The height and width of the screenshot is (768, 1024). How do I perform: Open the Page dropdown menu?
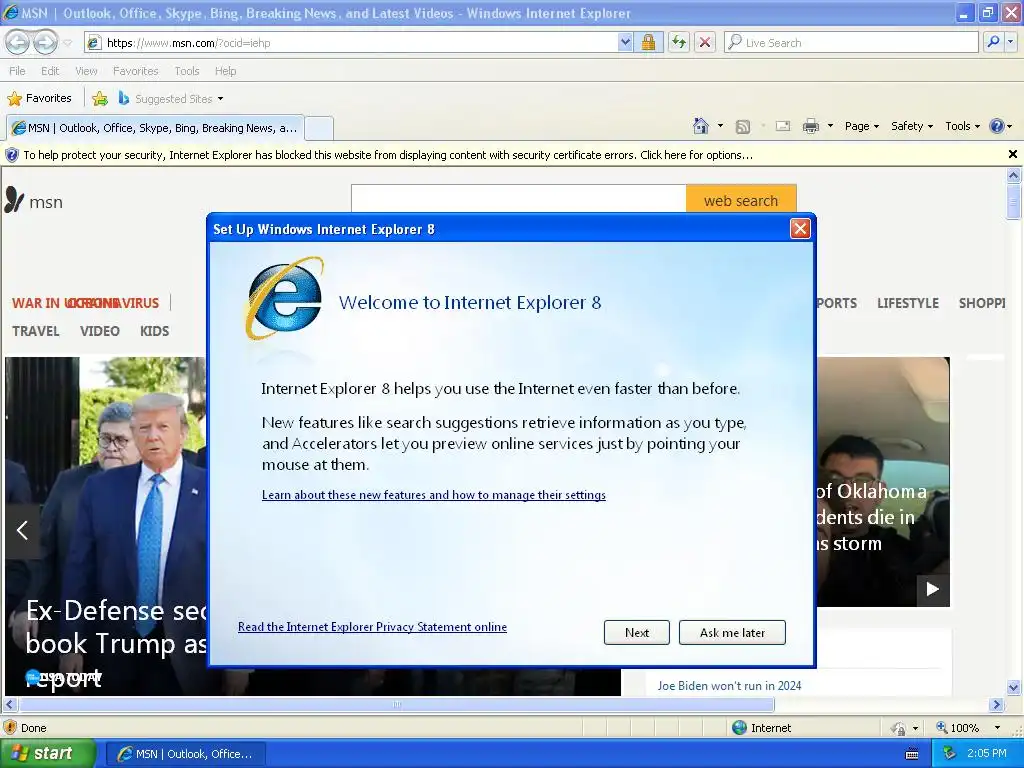point(861,126)
